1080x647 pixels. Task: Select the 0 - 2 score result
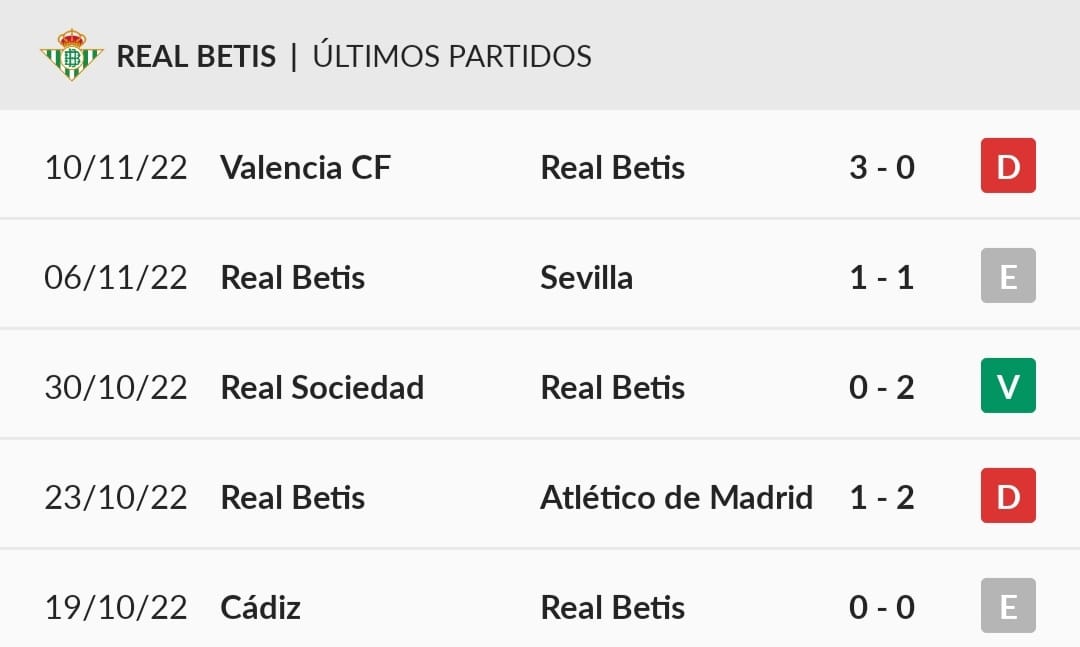[882, 387]
